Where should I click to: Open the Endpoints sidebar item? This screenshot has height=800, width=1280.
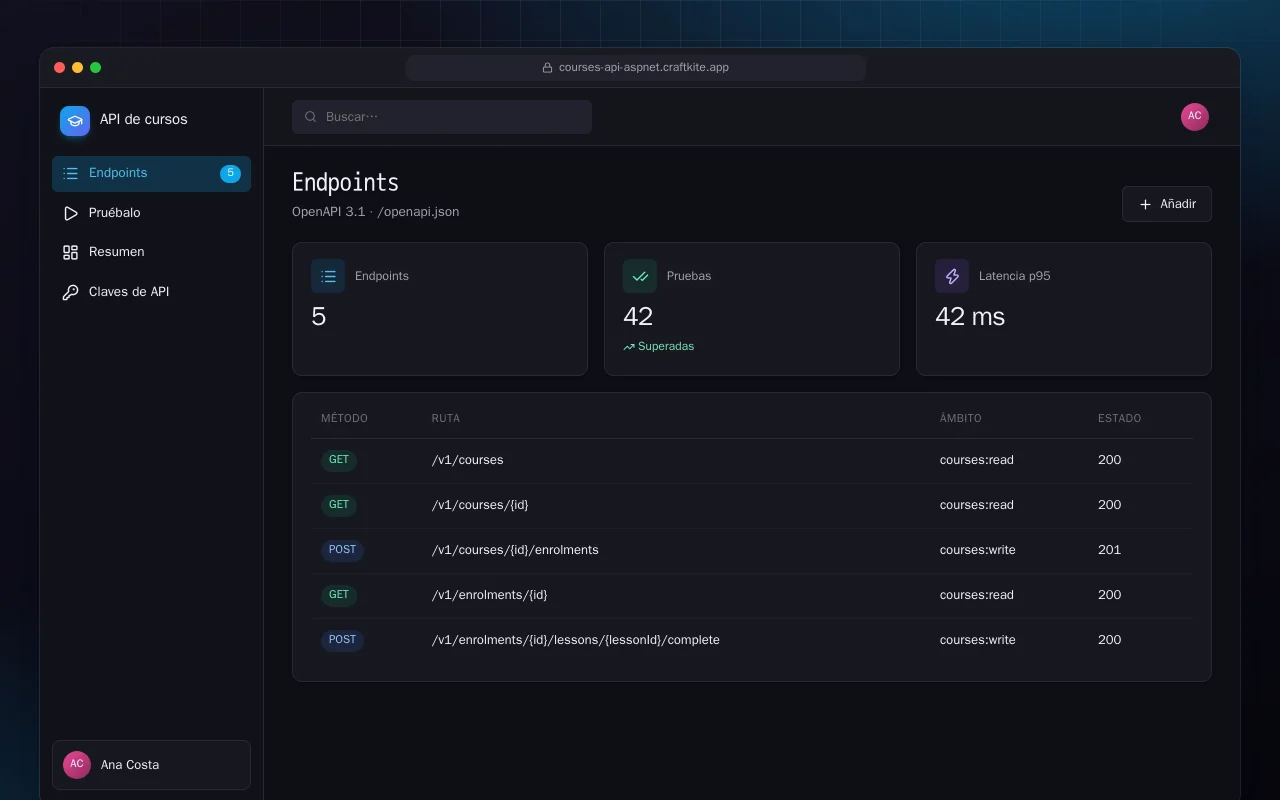[151, 173]
